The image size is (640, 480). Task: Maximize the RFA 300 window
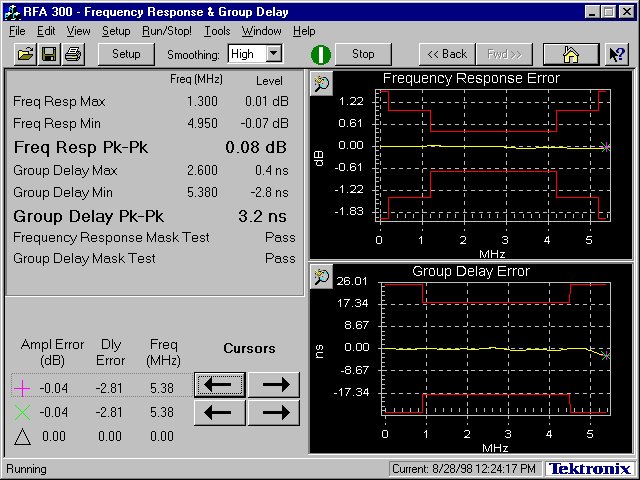click(608, 12)
